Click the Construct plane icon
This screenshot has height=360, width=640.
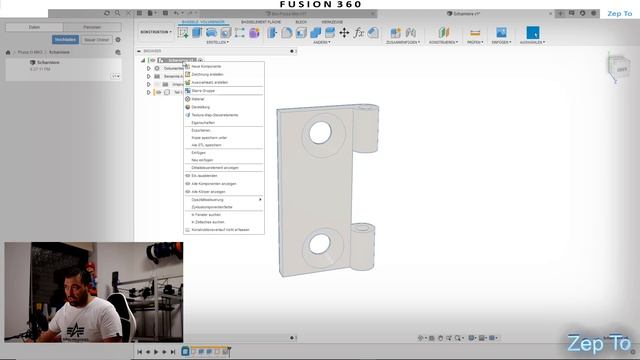coord(444,33)
